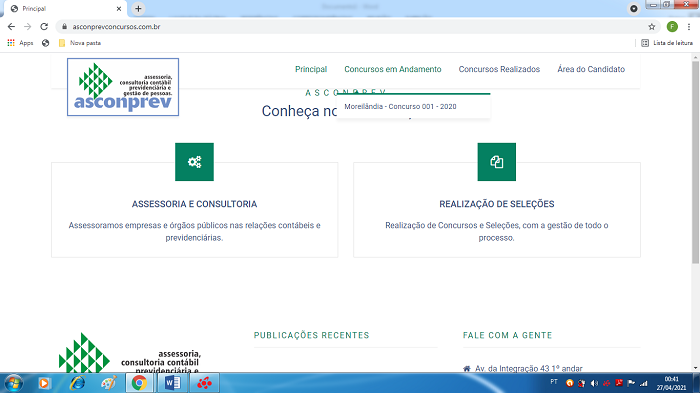Open the Windows Start button
Viewport: 700px width, 393px height.
pyautogui.click(x=13, y=383)
